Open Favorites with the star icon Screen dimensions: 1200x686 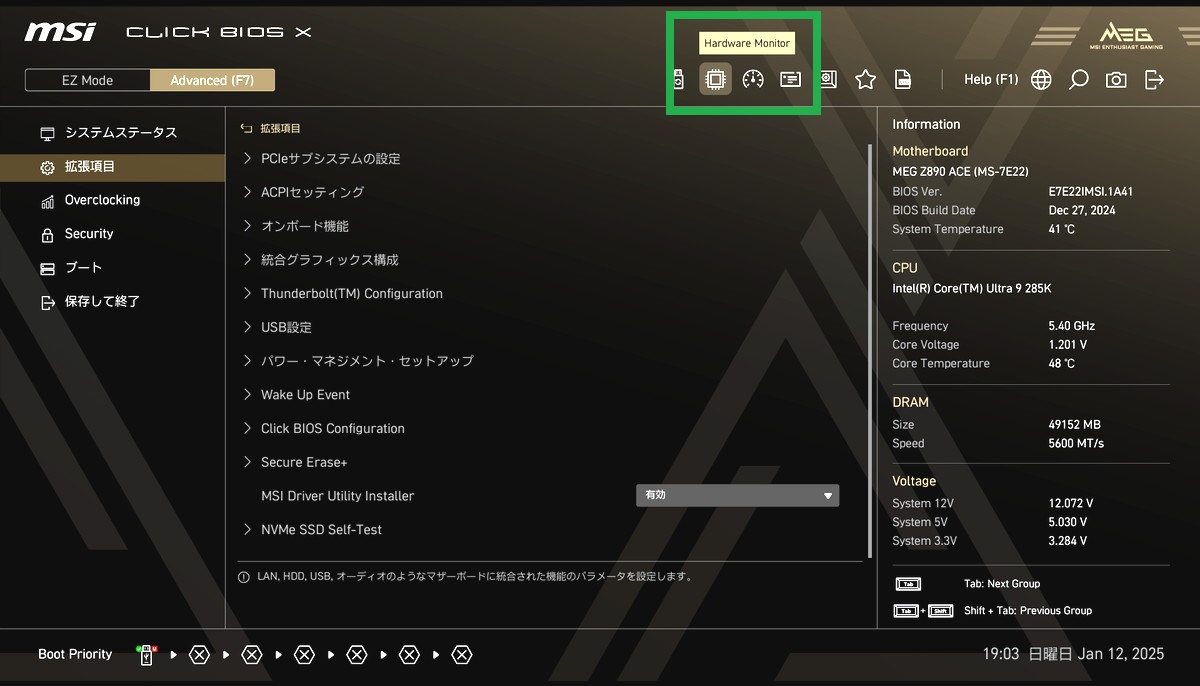pos(866,79)
